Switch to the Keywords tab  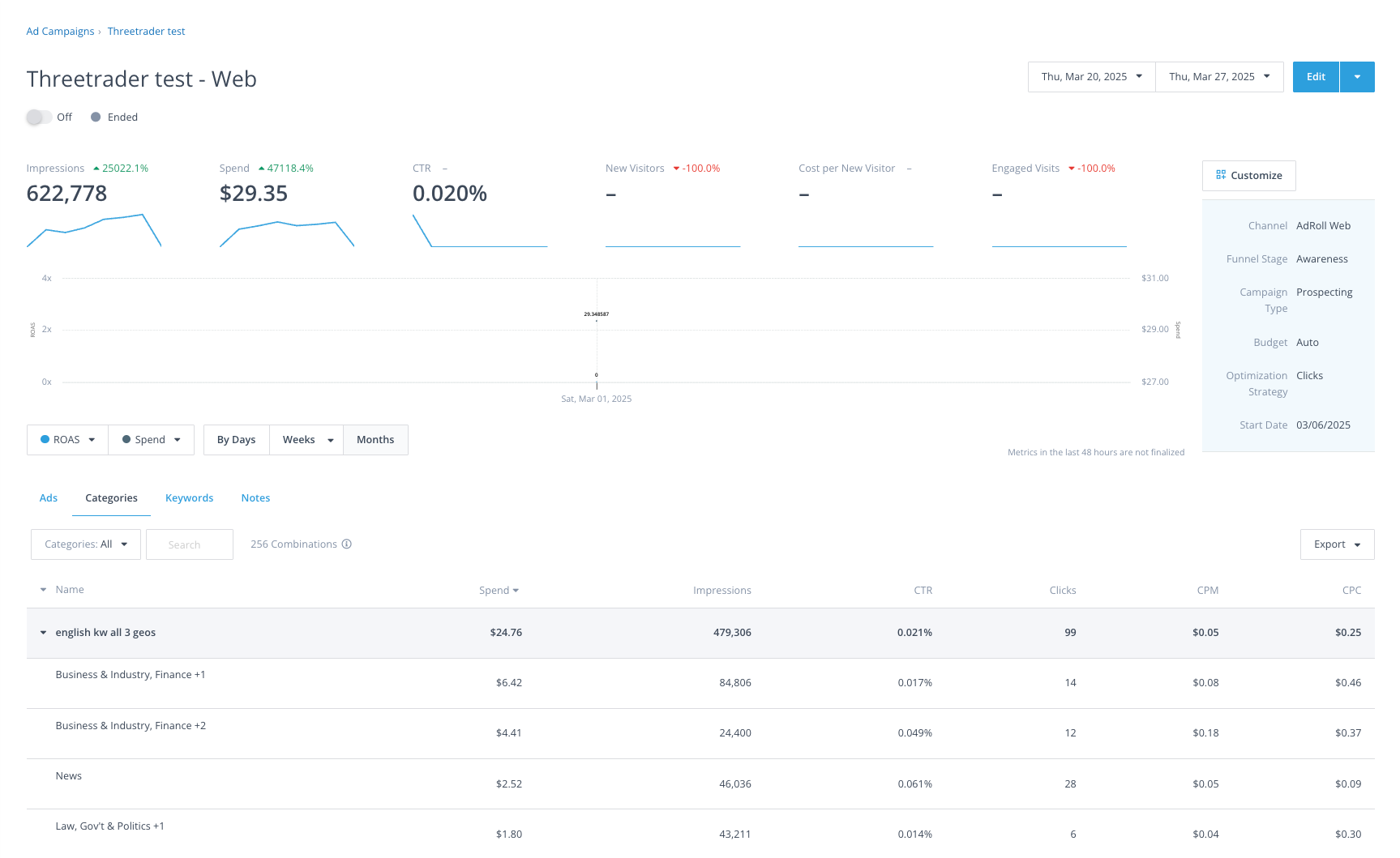[189, 497]
